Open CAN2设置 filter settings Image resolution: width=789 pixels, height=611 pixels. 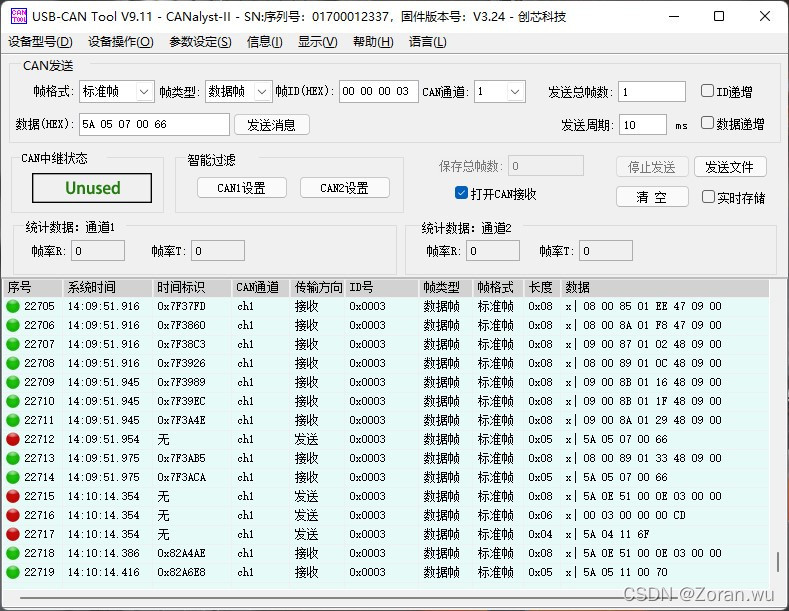coord(345,188)
